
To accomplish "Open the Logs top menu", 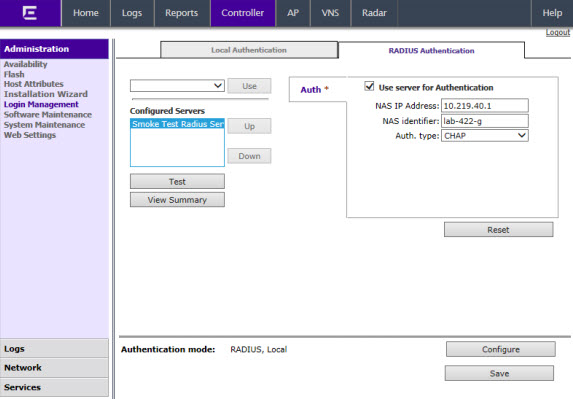I will click(132, 13).
